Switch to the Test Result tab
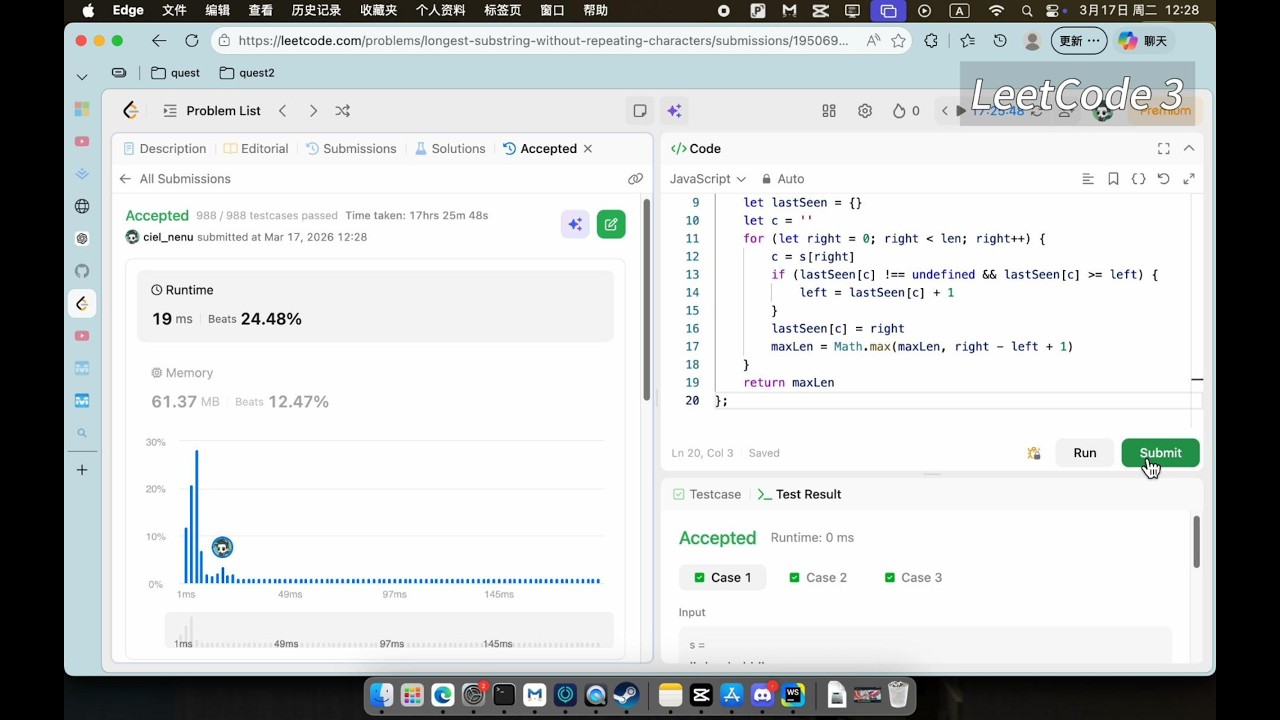The width and height of the screenshot is (1280, 720). tap(799, 494)
